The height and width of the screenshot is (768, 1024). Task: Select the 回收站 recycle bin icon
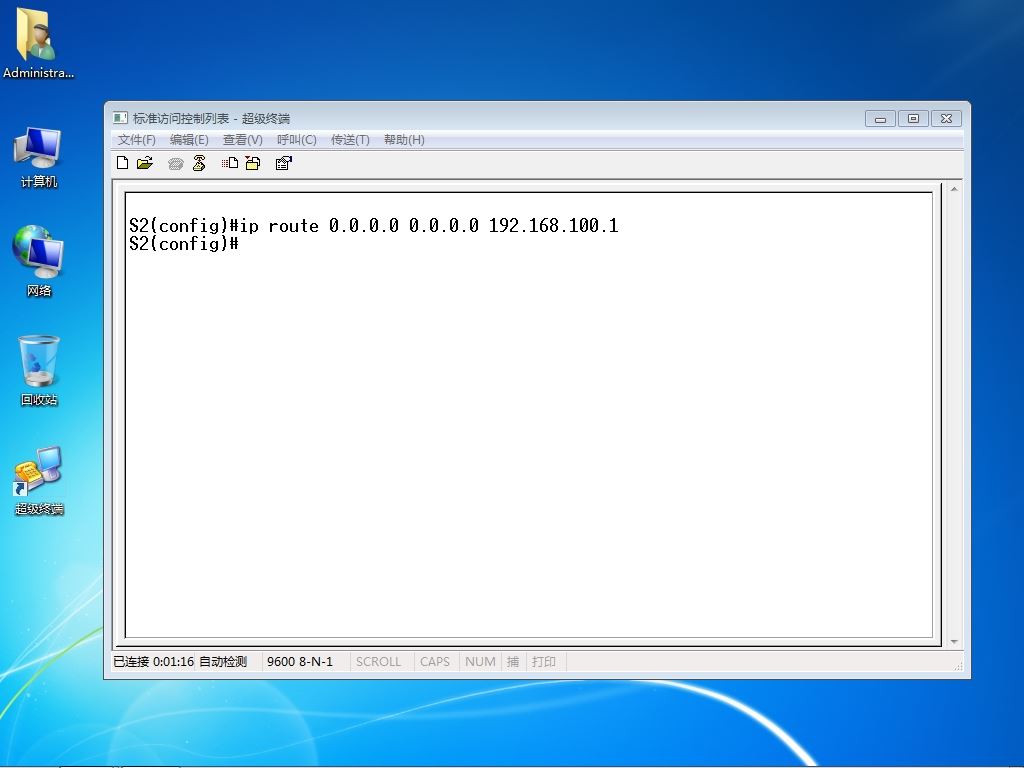click(38, 371)
